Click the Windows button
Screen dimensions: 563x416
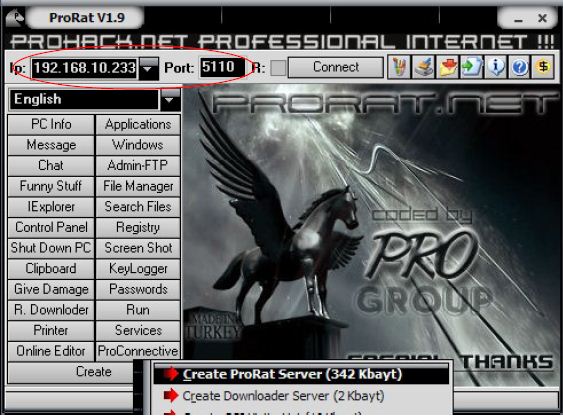(x=138, y=145)
